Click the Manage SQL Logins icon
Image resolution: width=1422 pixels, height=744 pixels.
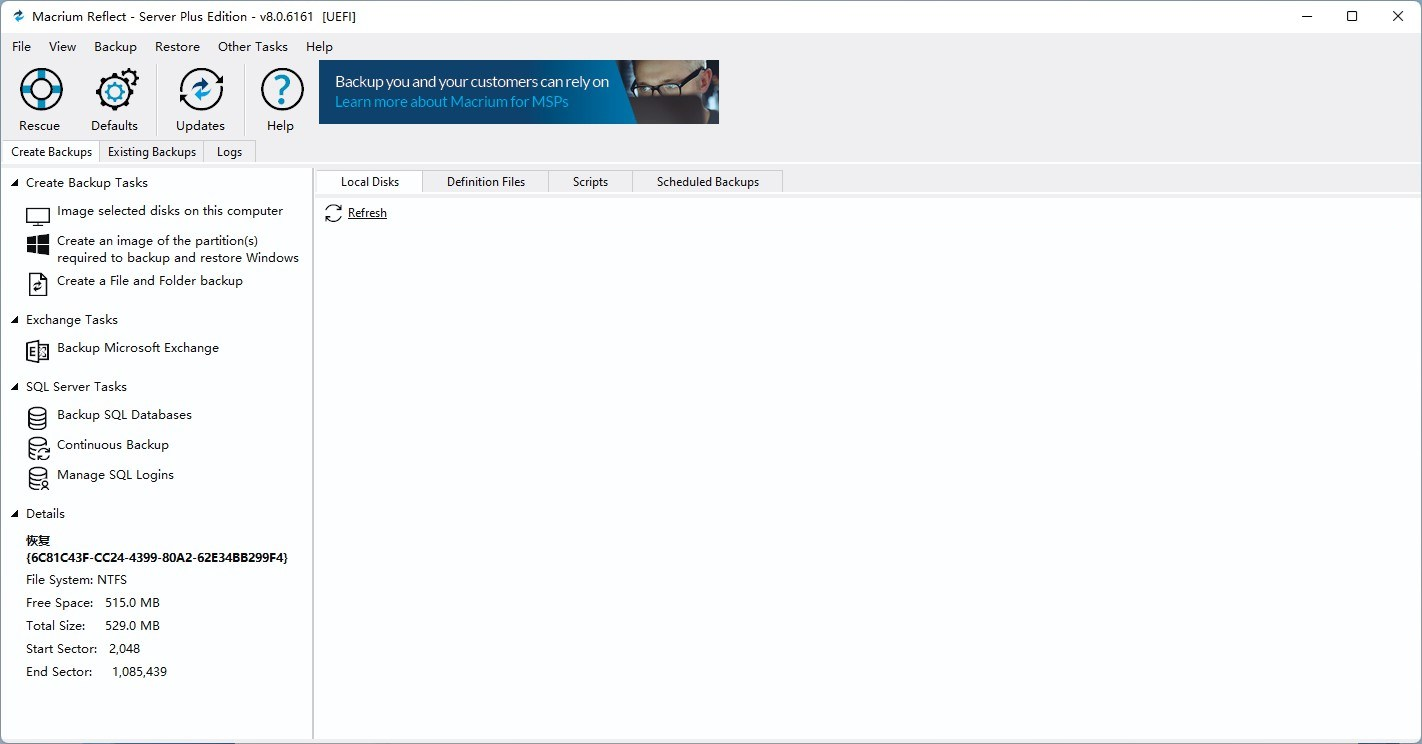tap(38, 478)
